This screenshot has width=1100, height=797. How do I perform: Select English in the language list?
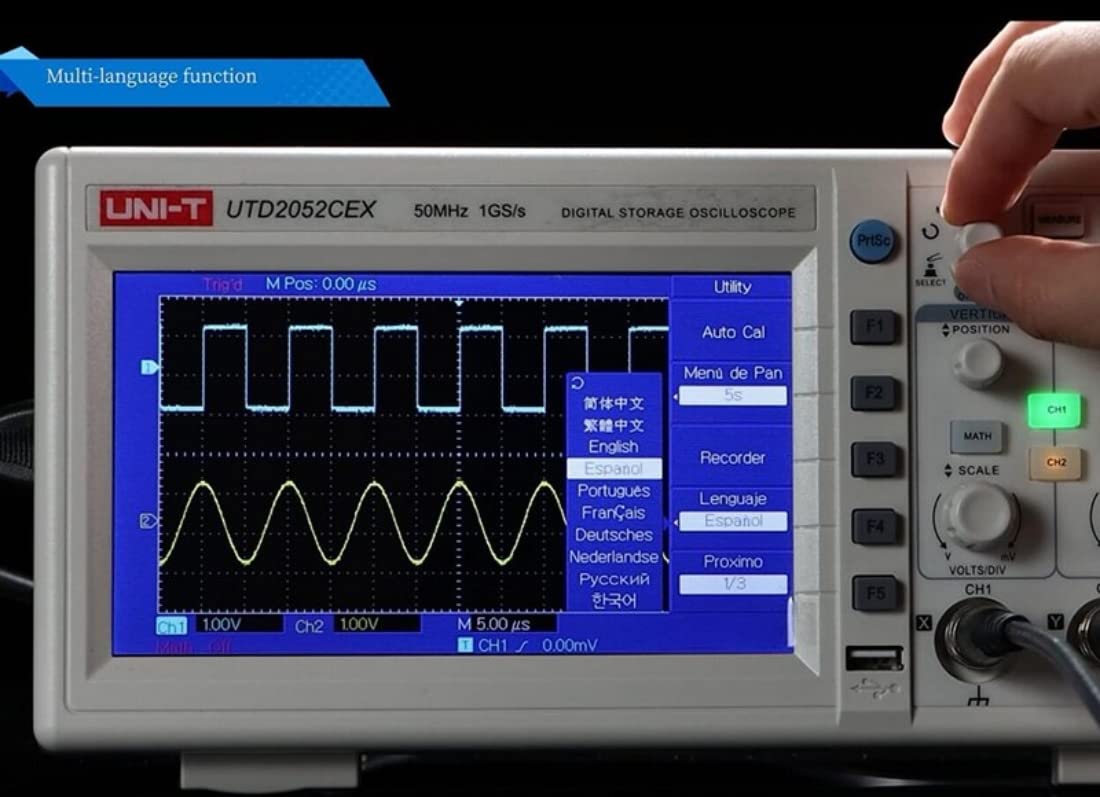coord(614,447)
